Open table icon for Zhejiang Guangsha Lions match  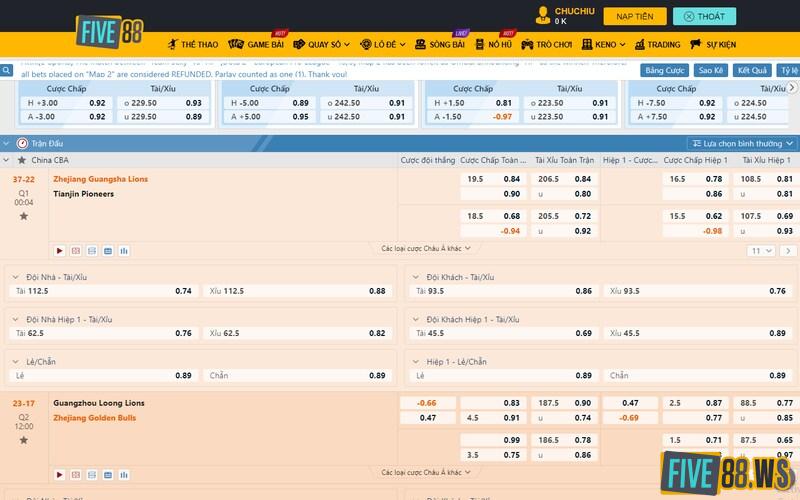point(108,251)
